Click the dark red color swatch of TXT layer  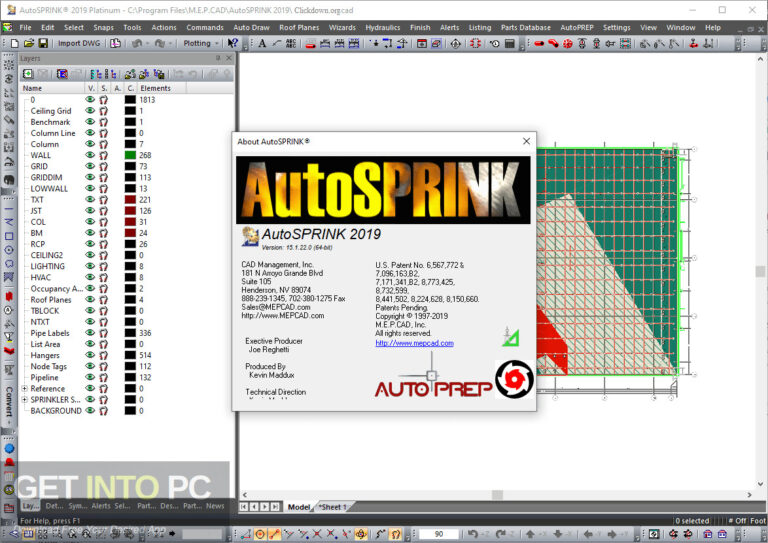(130, 199)
